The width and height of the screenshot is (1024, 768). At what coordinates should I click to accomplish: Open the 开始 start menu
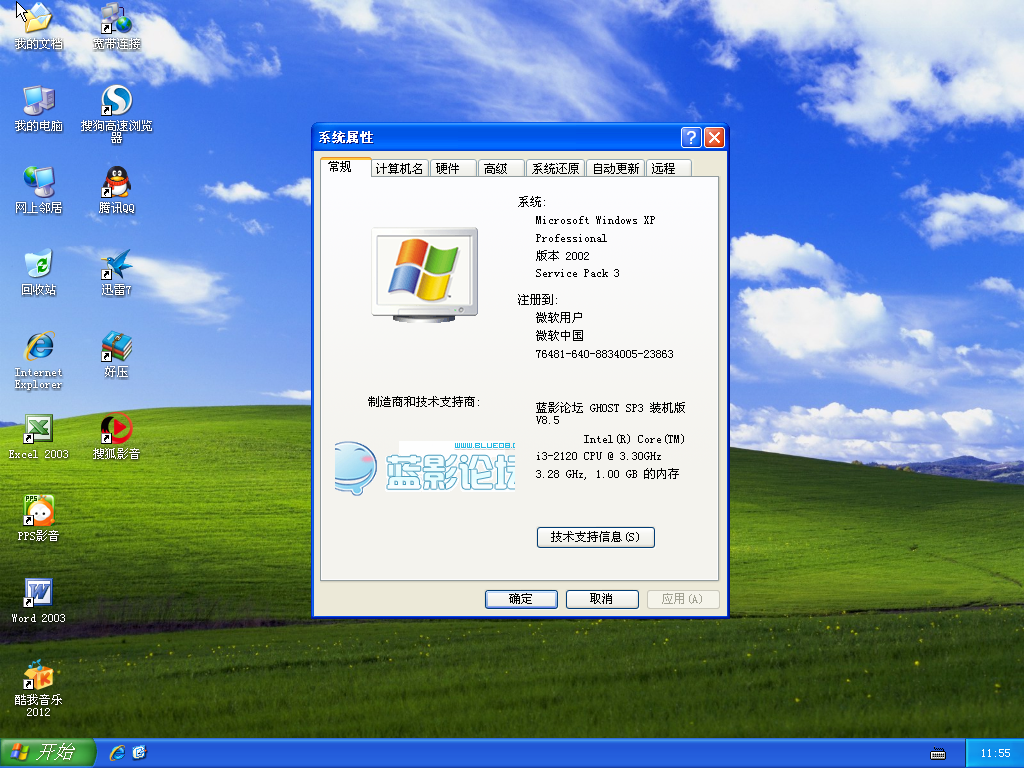pos(48,753)
